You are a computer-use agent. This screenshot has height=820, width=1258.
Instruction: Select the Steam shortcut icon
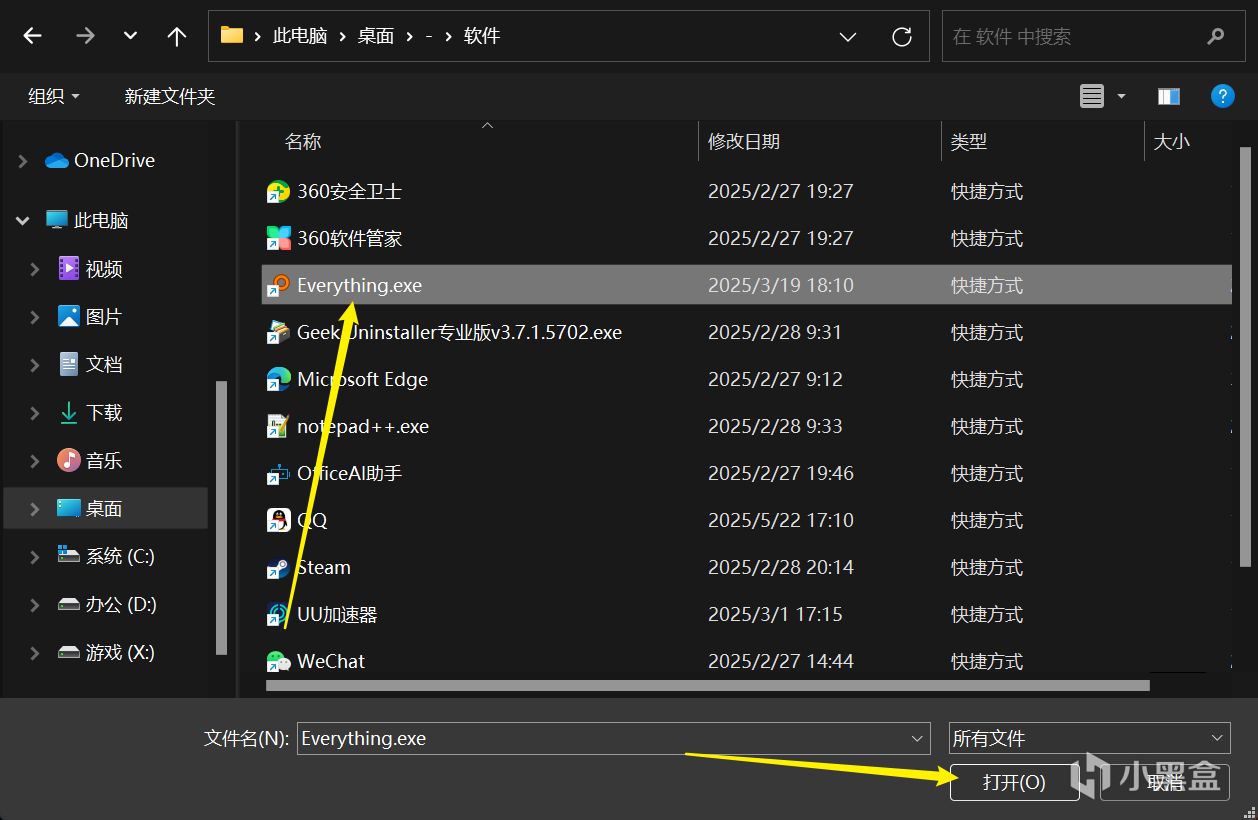click(x=278, y=567)
